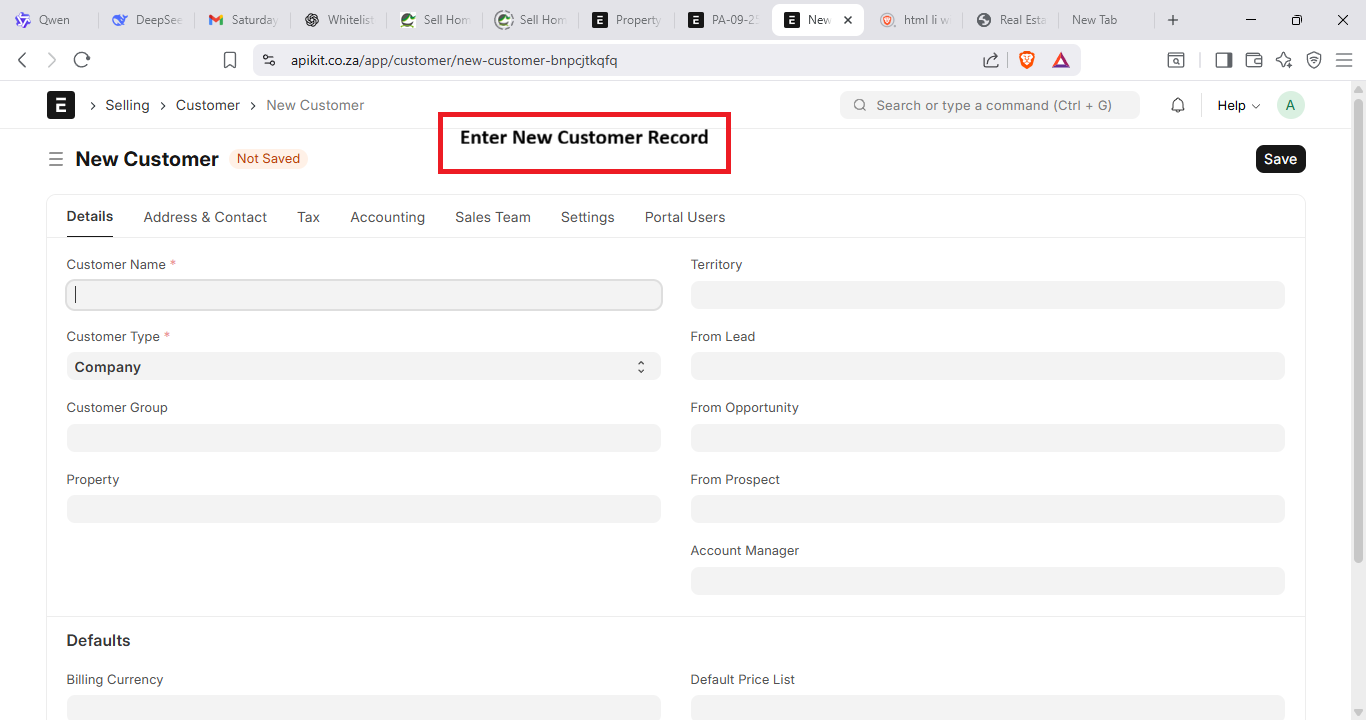Screen dimensions: 1366x720
Task: Bookmark this page with the bookmark icon
Action: pyautogui.click(x=230, y=60)
